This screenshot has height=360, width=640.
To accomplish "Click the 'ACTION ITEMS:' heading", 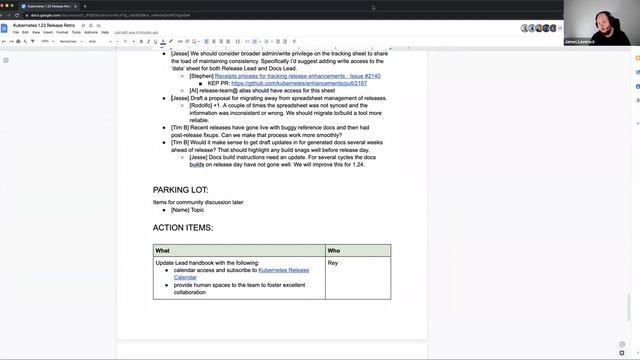I will tap(183, 228).
